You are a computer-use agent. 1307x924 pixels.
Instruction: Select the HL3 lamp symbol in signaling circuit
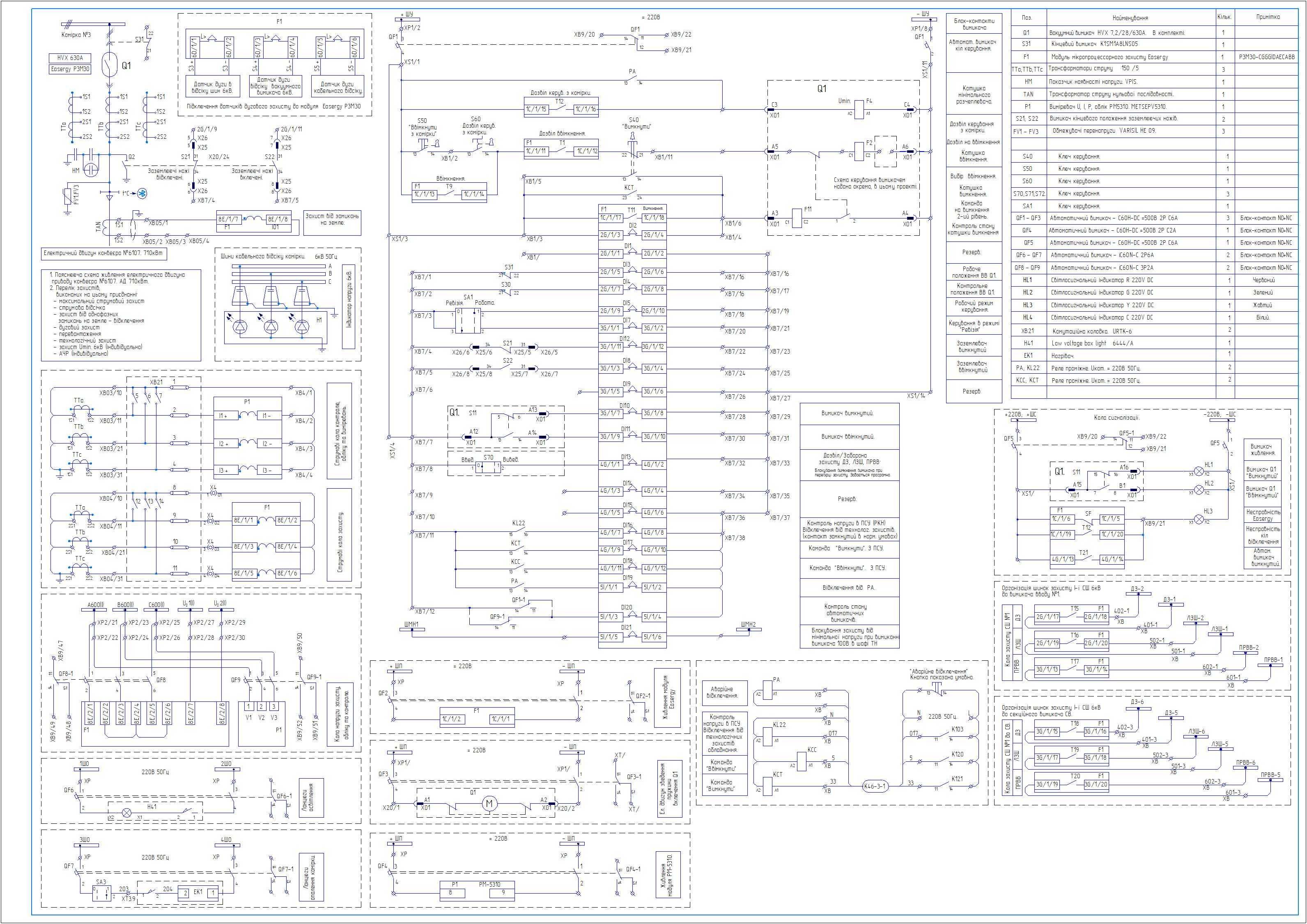(x=1199, y=519)
